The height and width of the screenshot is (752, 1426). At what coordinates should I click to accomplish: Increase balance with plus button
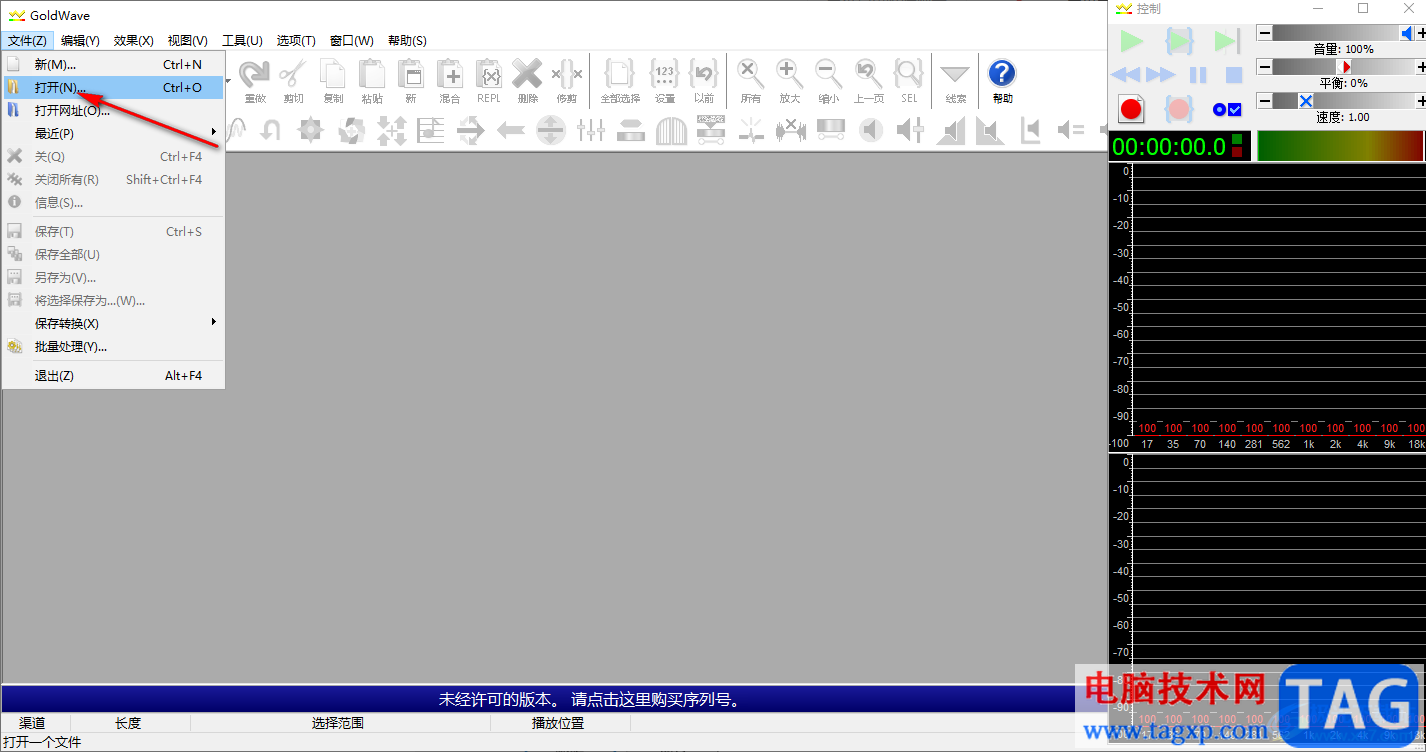pyautogui.click(x=1421, y=67)
